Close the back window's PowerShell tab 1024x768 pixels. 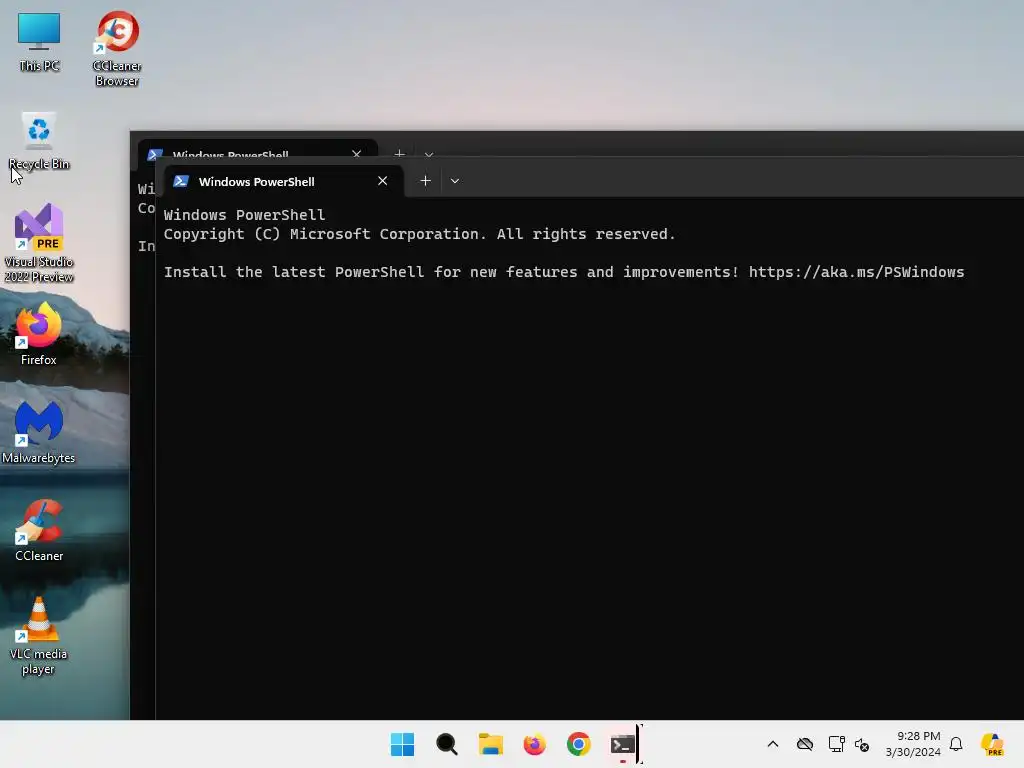pyautogui.click(x=357, y=153)
